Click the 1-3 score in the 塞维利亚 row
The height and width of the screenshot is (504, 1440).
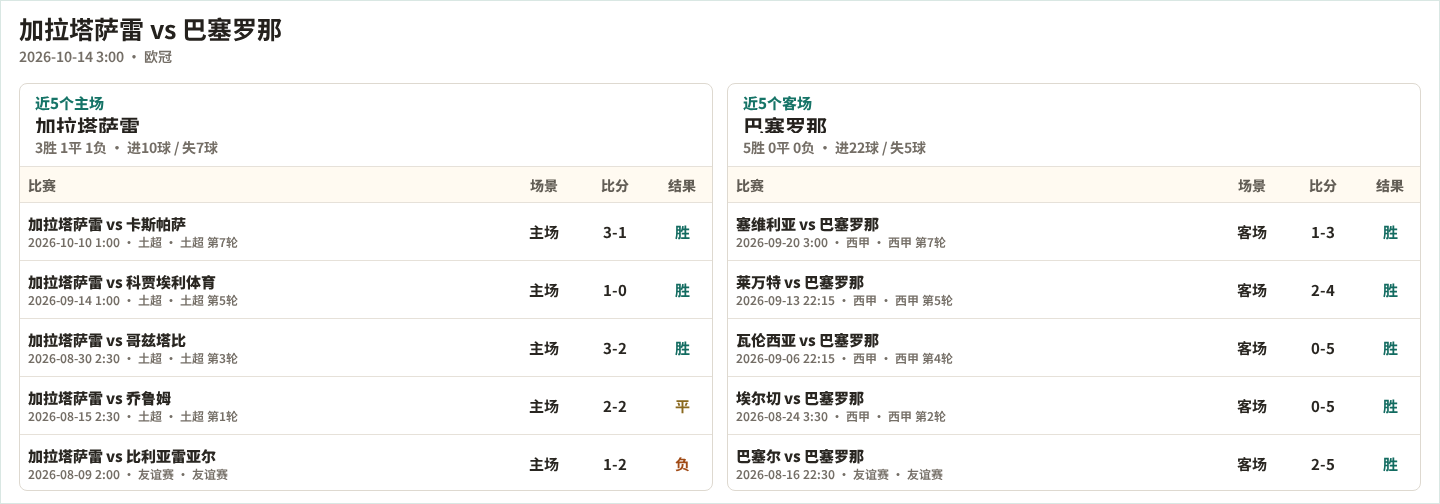[x=1323, y=232]
